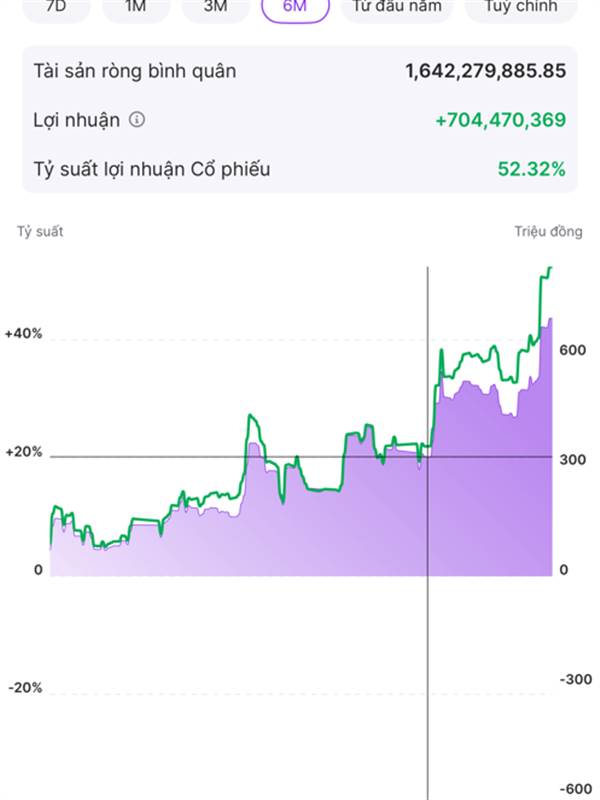
Task: Open the info icon beside Lợi nhuận
Action: point(136,120)
